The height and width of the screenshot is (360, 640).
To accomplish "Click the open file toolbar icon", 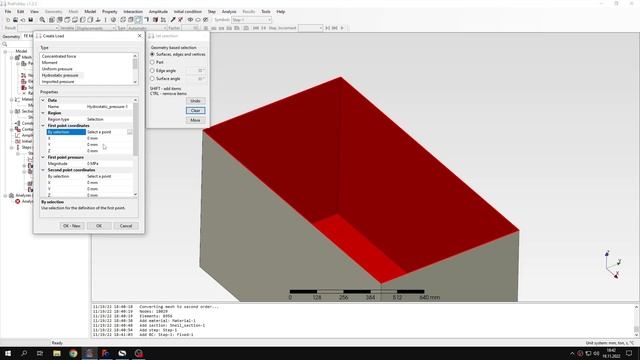I will [16, 20].
